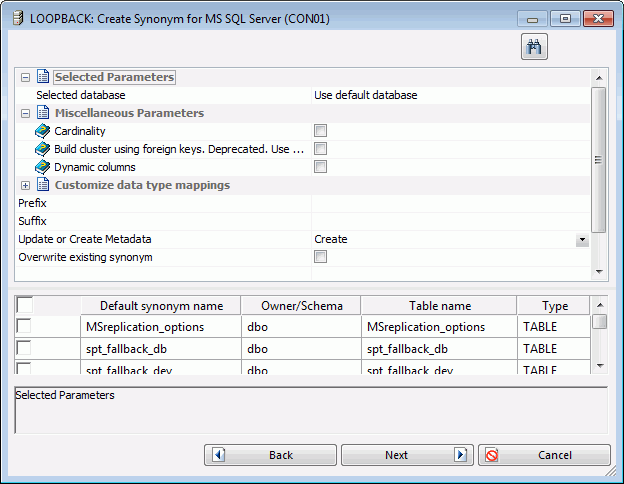The height and width of the screenshot is (484, 624).
Task: Click the Suffix value field
Action: pos(450,221)
